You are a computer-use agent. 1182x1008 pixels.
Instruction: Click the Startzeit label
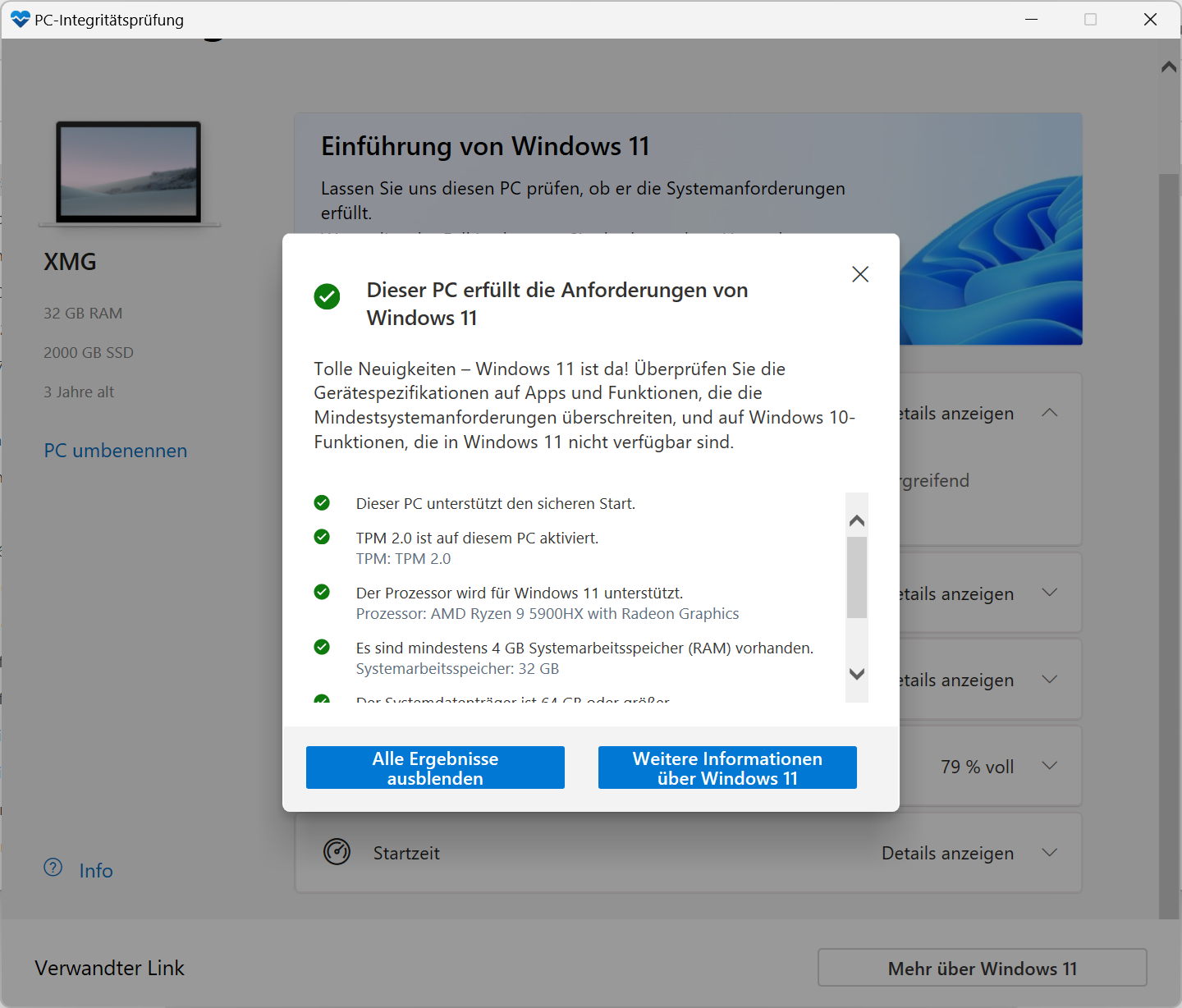point(406,854)
